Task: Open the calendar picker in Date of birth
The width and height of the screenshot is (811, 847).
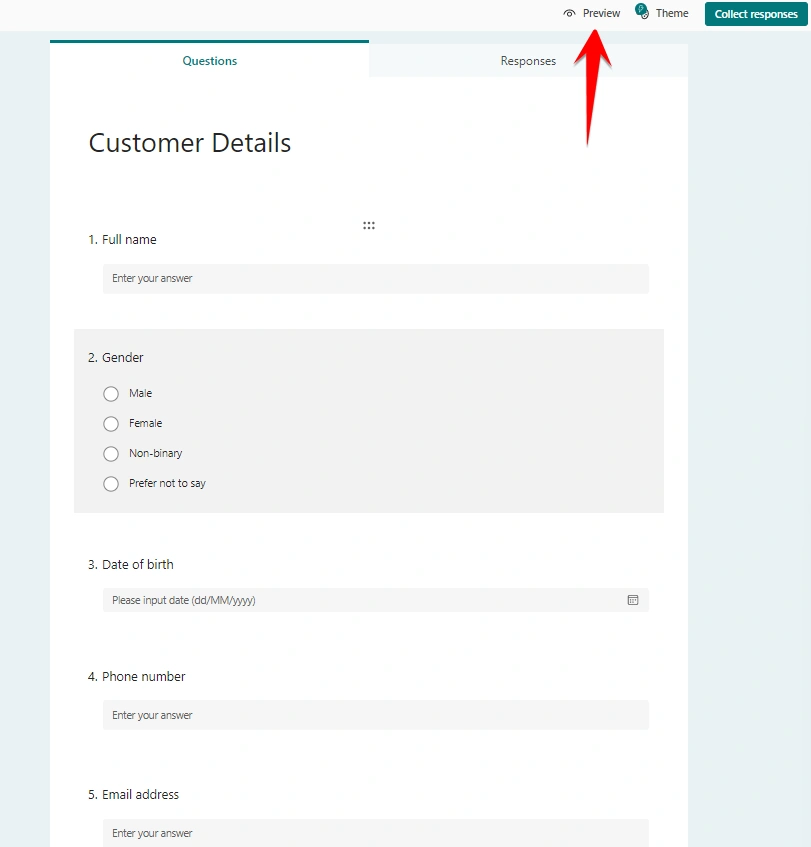Action: pos(633,600)
